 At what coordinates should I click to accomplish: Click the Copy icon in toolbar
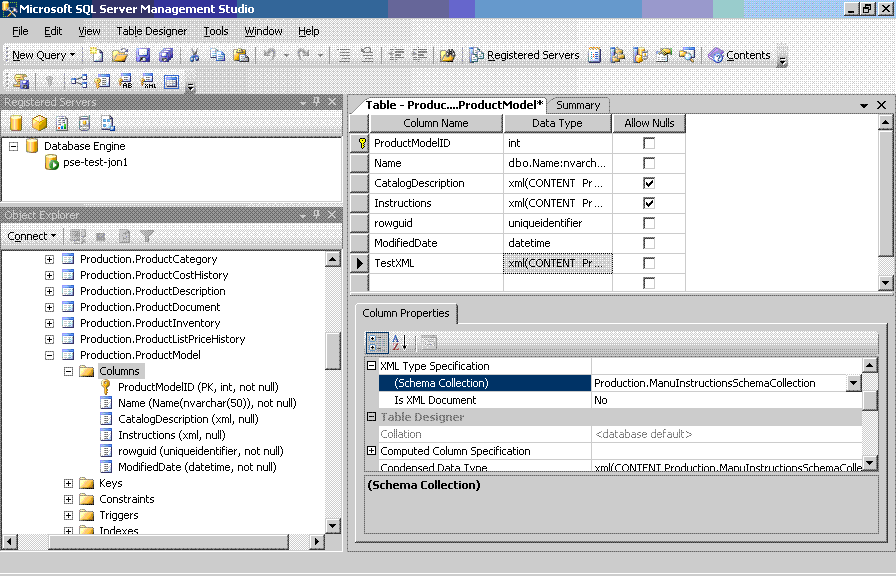(x=217, y=55)
